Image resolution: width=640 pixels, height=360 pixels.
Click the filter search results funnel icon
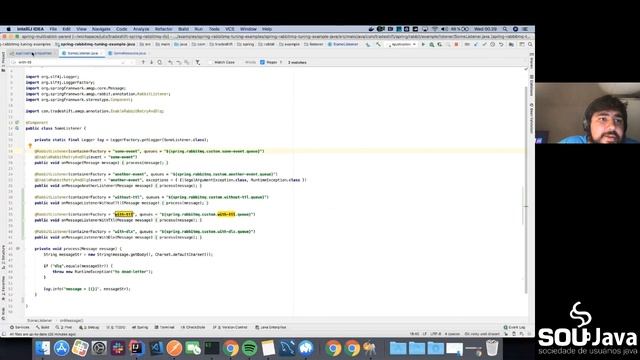198,62
